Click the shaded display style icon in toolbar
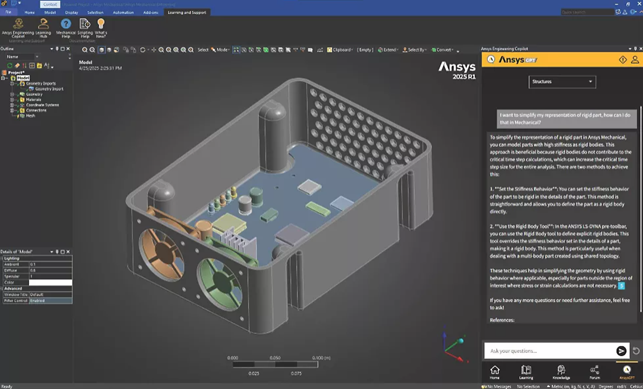 click(x=101, y=50)
